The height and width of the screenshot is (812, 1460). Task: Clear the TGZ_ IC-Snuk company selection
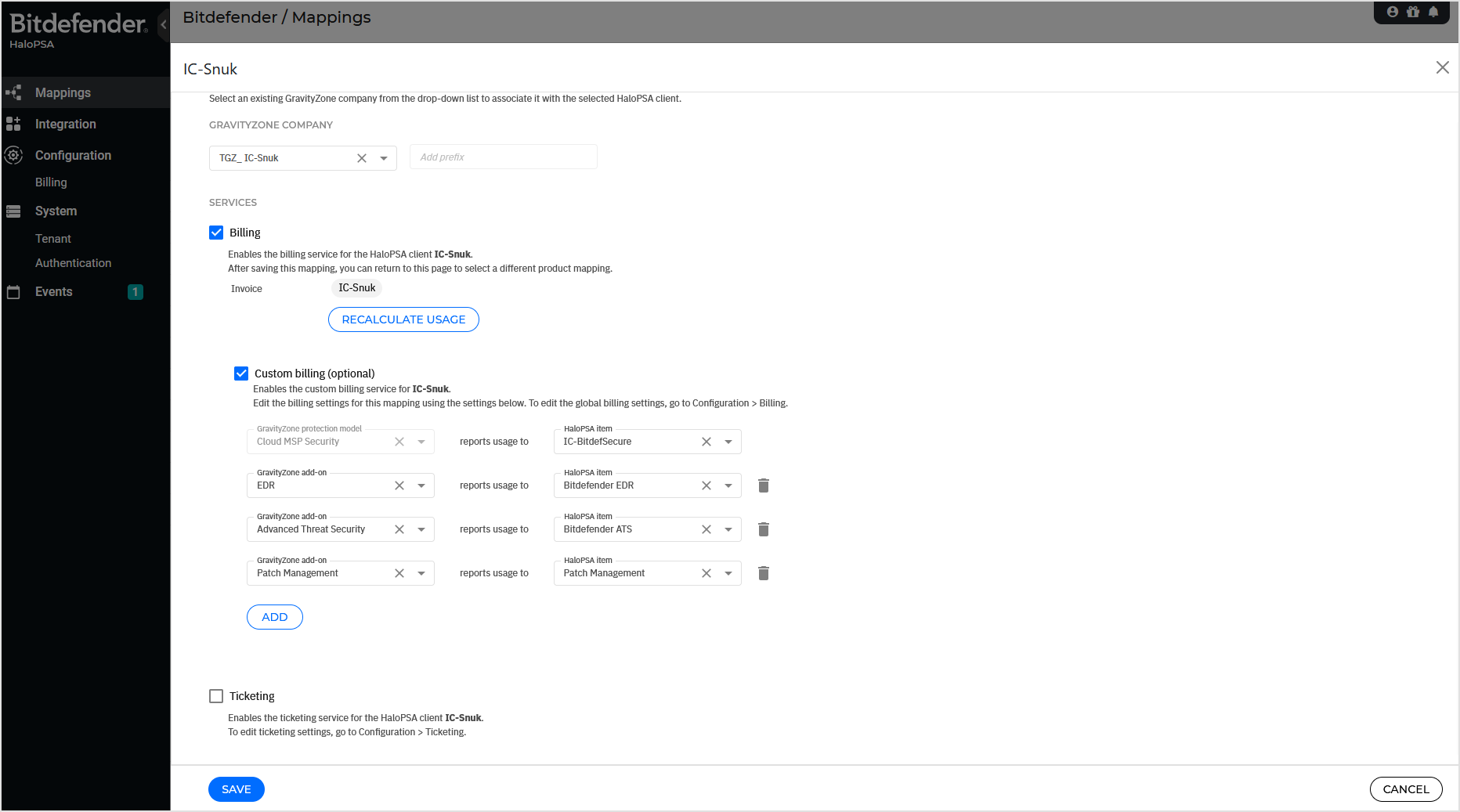tap(362, 158)
